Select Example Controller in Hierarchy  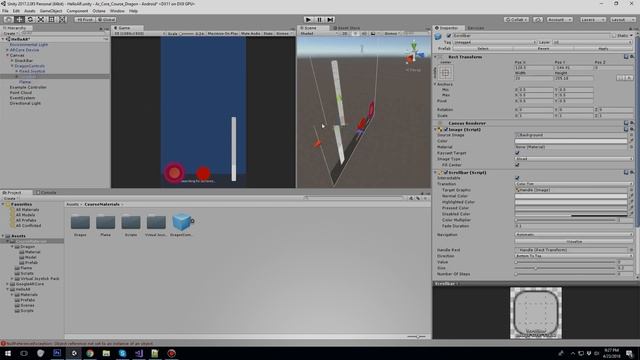click(28, 87)
